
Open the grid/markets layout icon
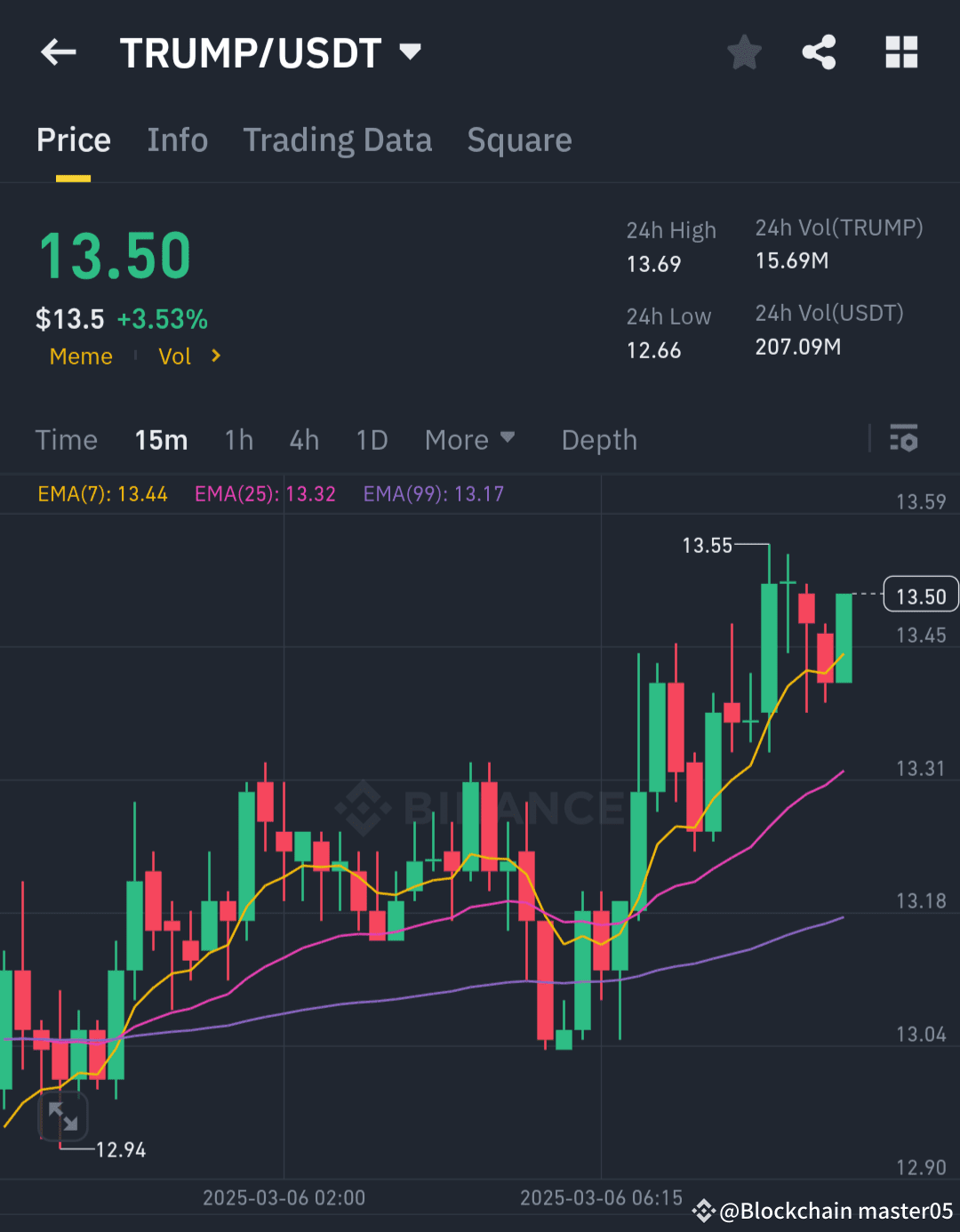[x=901, y=52]
